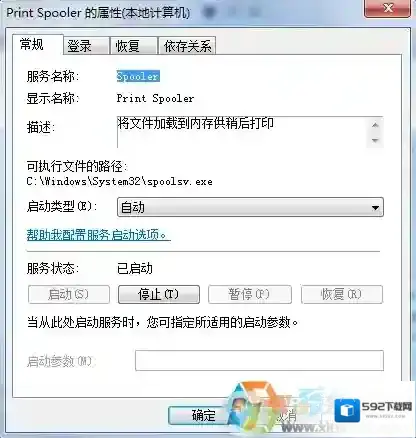Confirm with the 确定 button
Screen dimensions: 416x438
tap(200, 415)
